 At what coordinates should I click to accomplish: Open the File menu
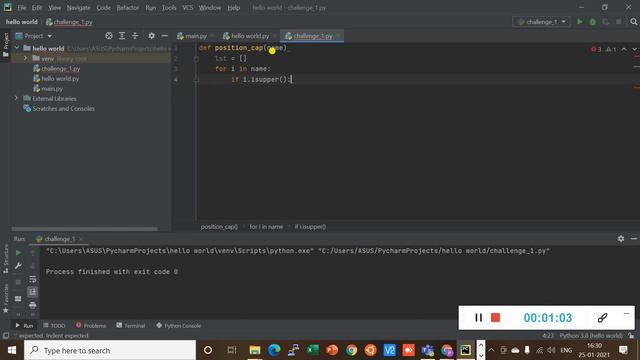(x=22, y=7)
